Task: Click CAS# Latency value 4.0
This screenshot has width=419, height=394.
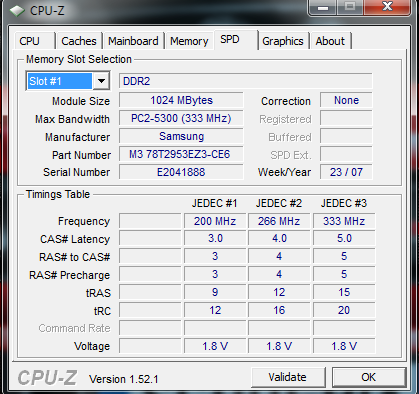Action: click(279, 239)
